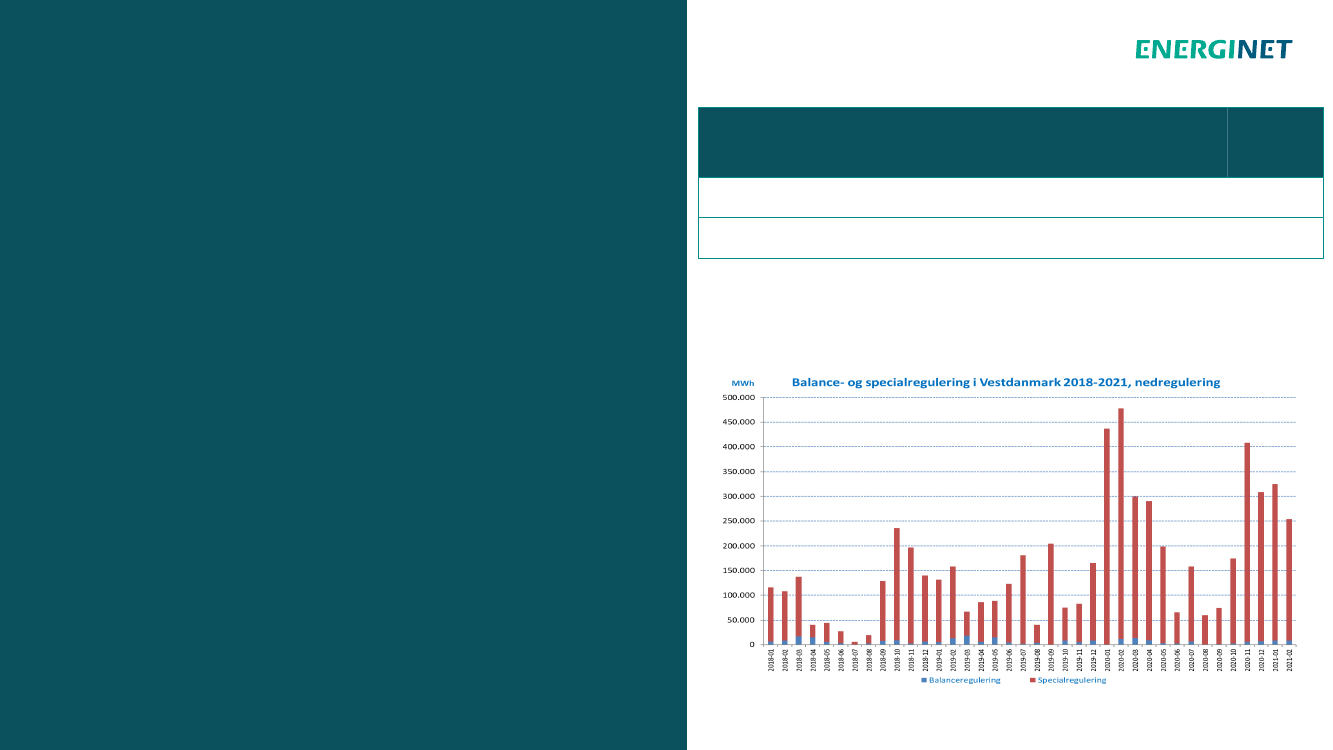Select the first empty table row
1333x750 pixels.
1010,197
